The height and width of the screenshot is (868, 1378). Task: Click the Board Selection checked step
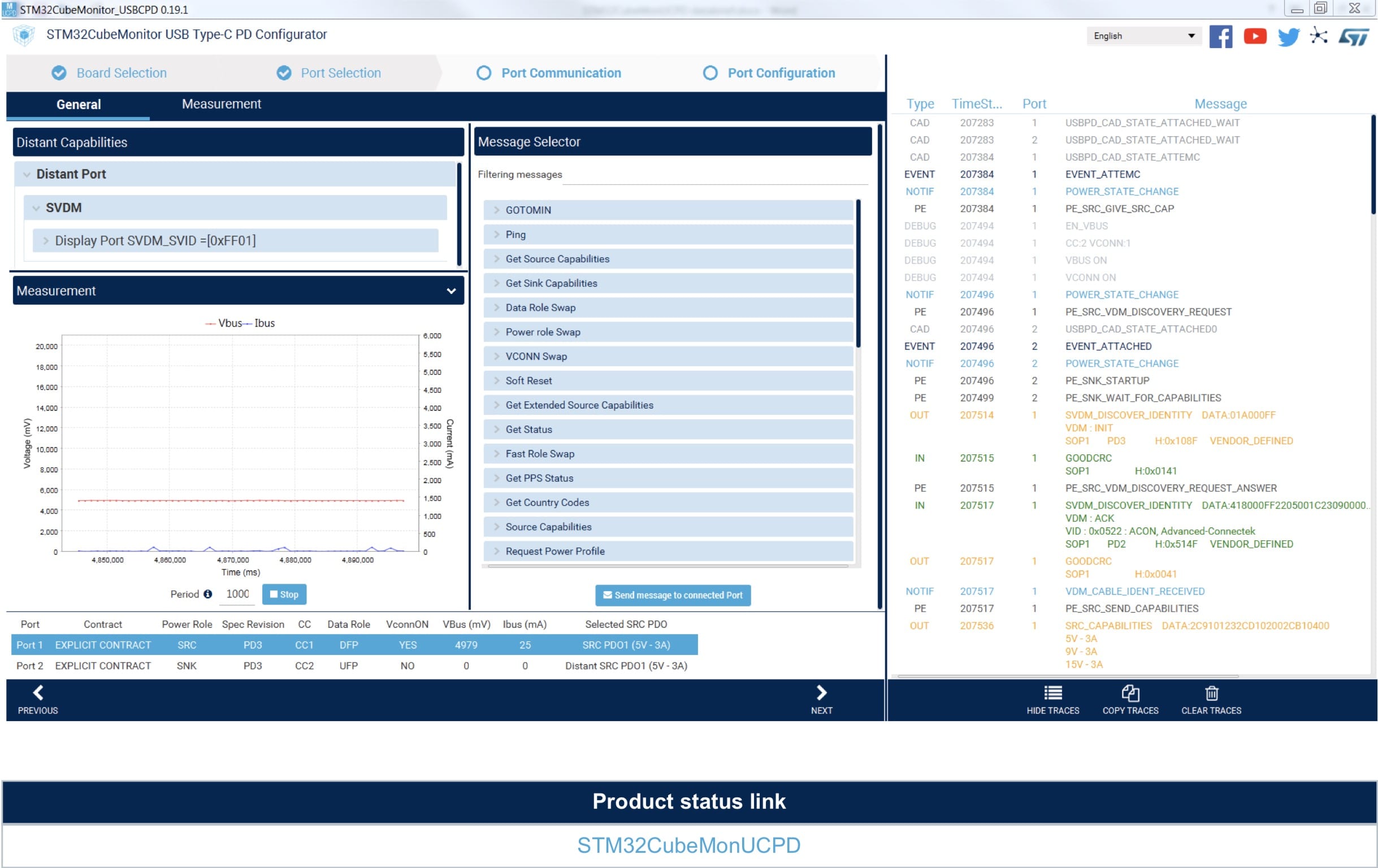59,73
